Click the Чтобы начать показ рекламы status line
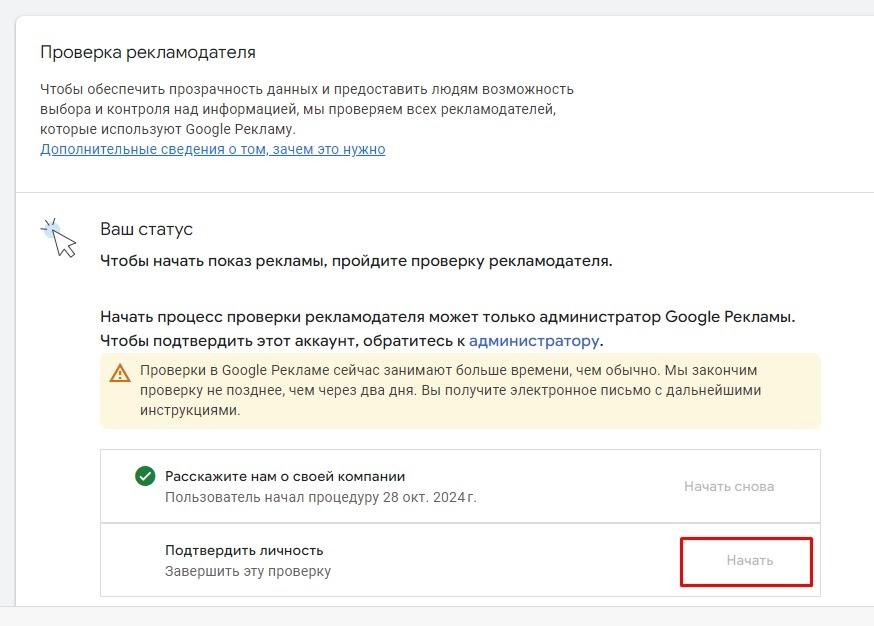 (356, 262)
